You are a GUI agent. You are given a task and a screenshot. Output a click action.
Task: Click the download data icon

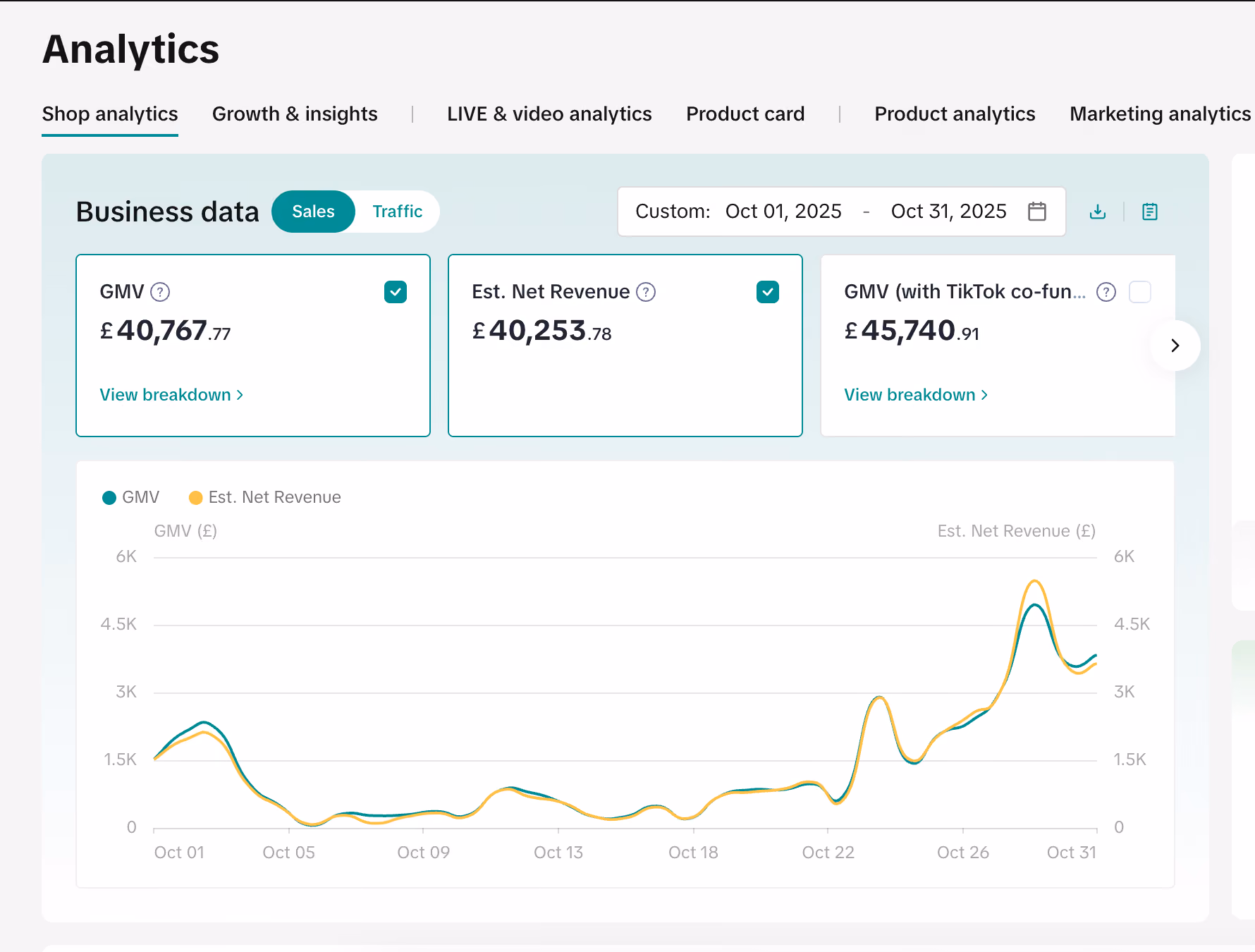click(x=1098, y=212)
